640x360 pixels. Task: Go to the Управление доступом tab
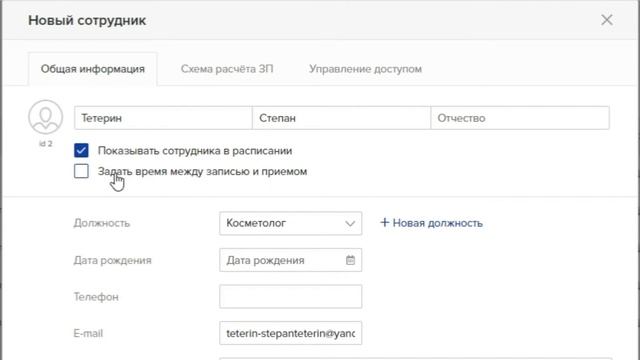pos(365,69)
